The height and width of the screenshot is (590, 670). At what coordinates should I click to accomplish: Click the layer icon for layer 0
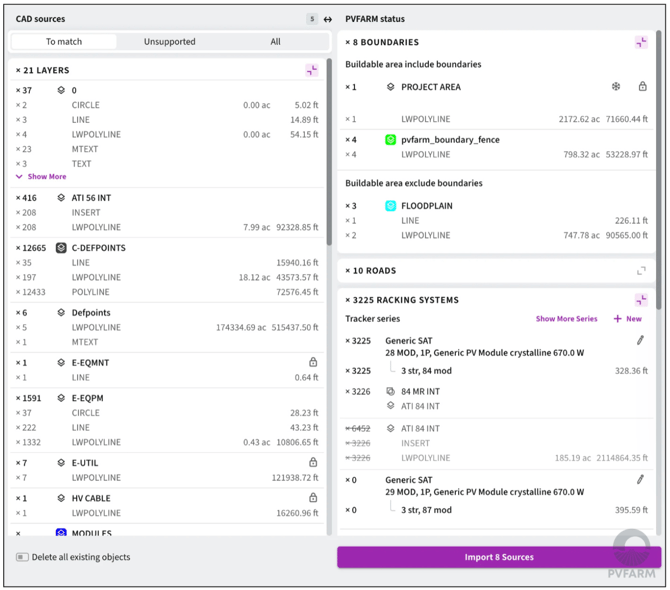coord(61,90)
